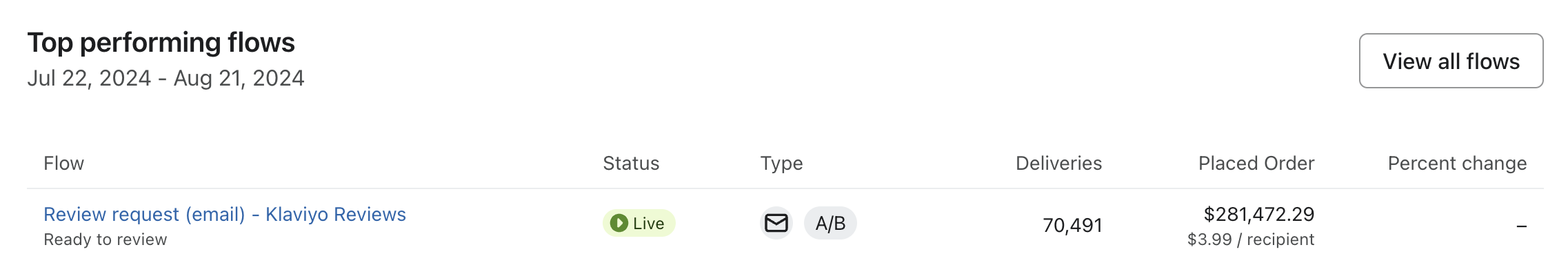Click the green play icon in Live badge
The image size is (1568, 254).
click(x=619, y=223)
